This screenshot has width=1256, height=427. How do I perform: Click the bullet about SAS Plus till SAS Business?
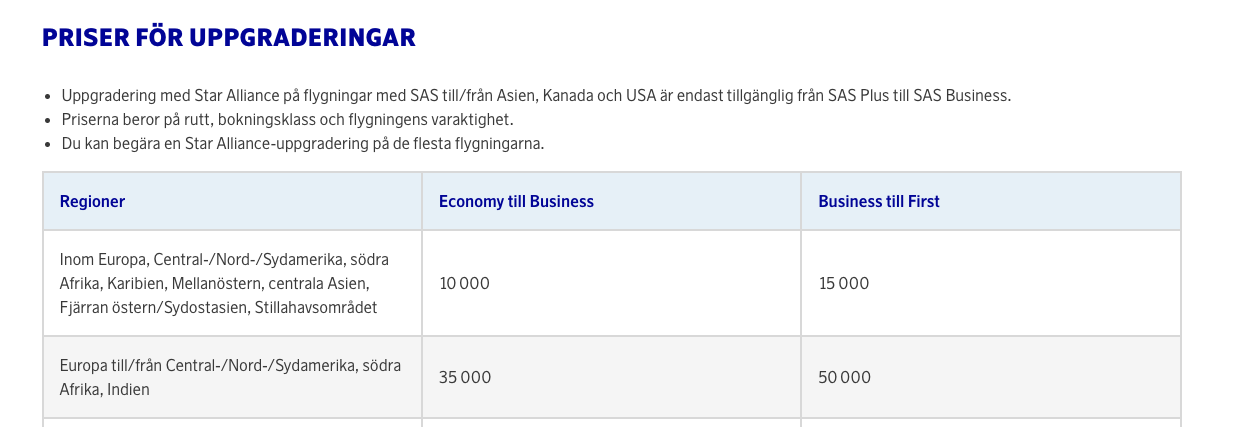(536, 96)
